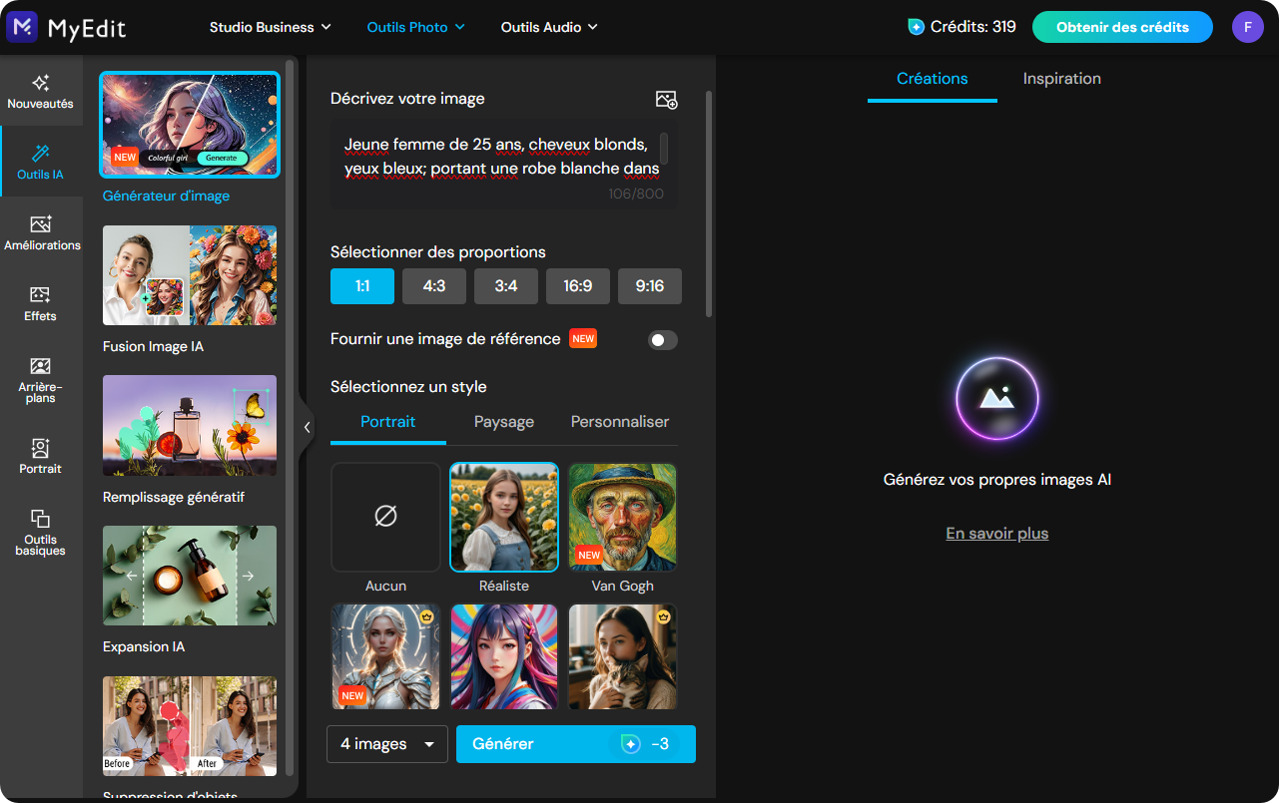Click the credits shield icon
This screenshot has width=1279, height=803.
[916, 27]
